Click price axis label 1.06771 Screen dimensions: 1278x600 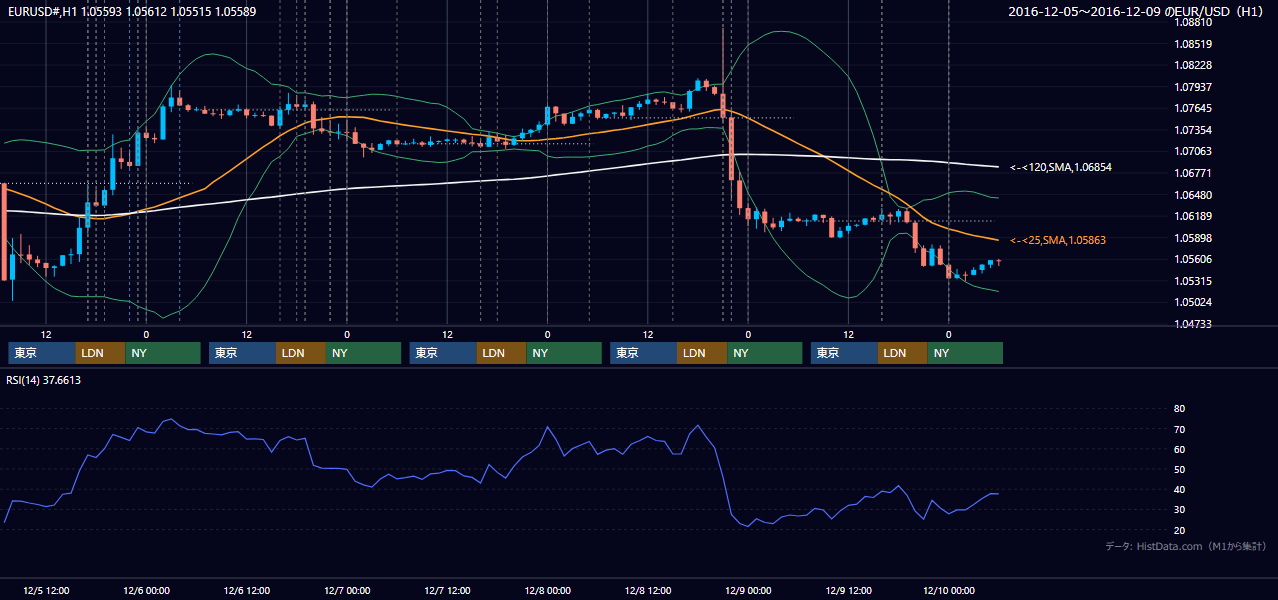(x=1193, y=173)
